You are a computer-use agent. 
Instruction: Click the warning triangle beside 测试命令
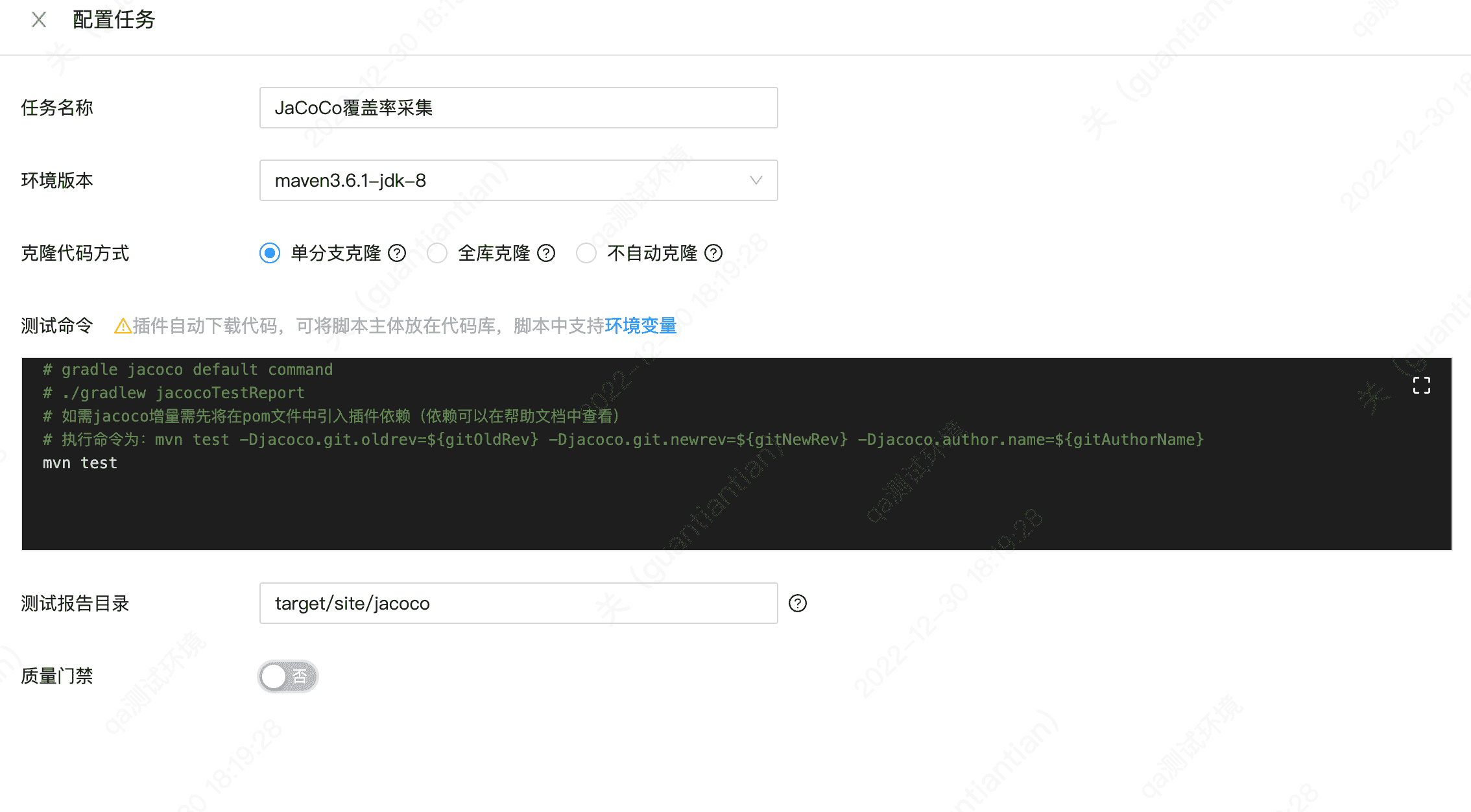[121, 326]
